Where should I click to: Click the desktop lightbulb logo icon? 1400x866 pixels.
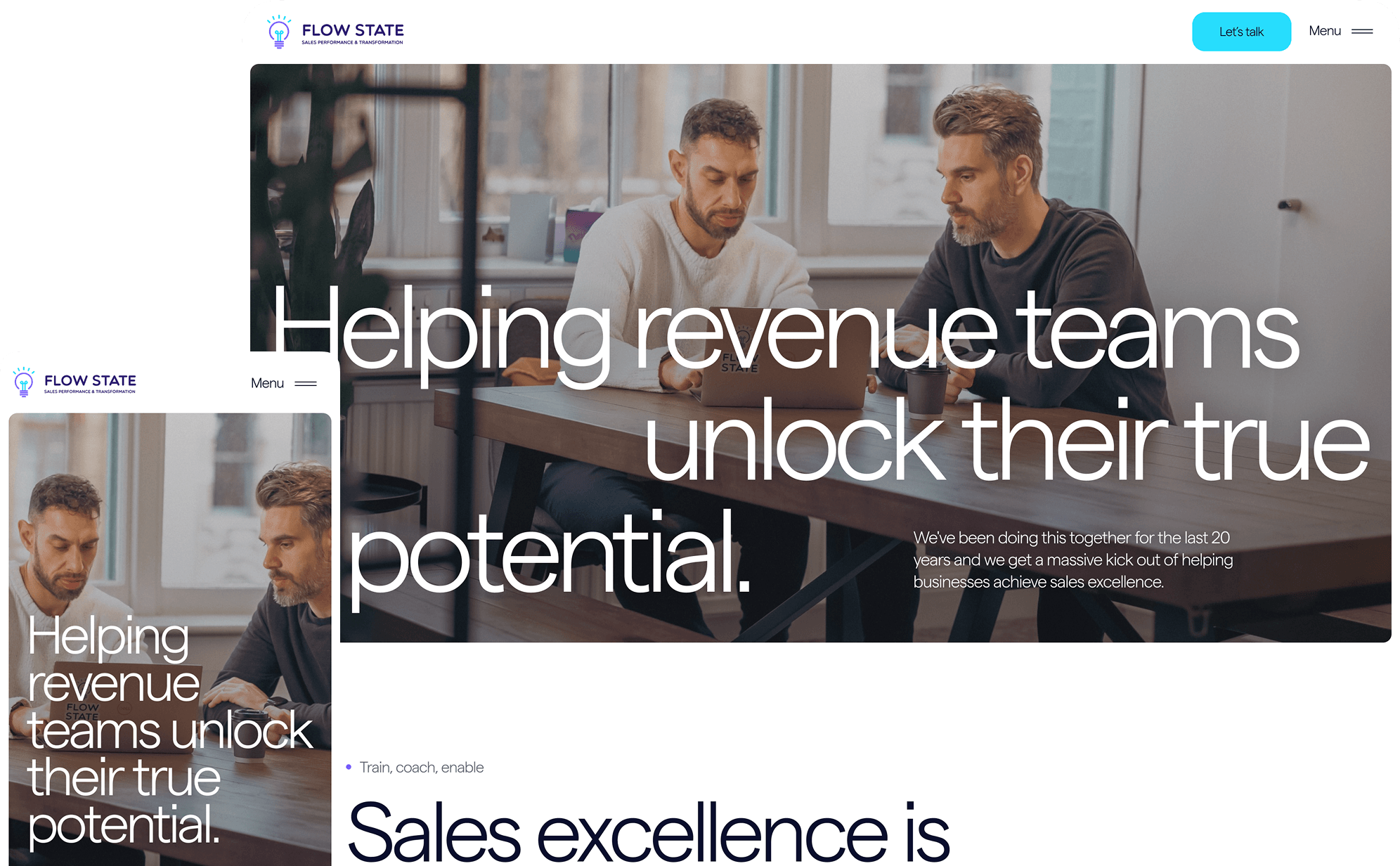(x=279, y=32)
